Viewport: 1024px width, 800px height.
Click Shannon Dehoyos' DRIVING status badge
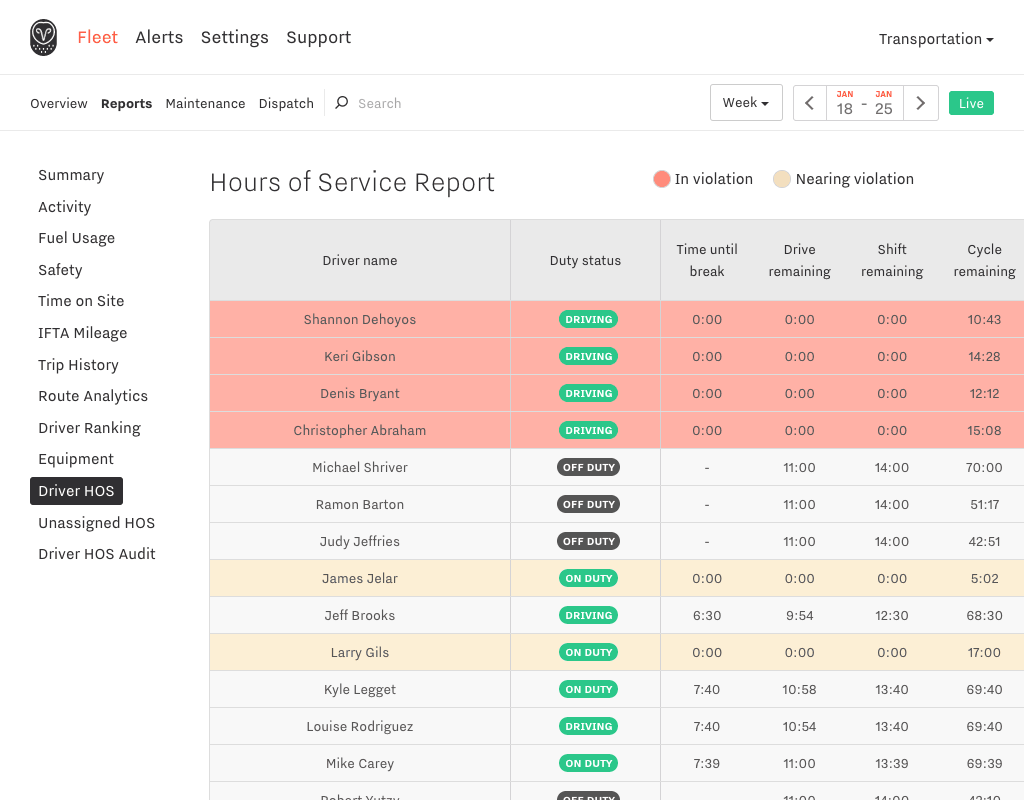click(x=588, y=320)
